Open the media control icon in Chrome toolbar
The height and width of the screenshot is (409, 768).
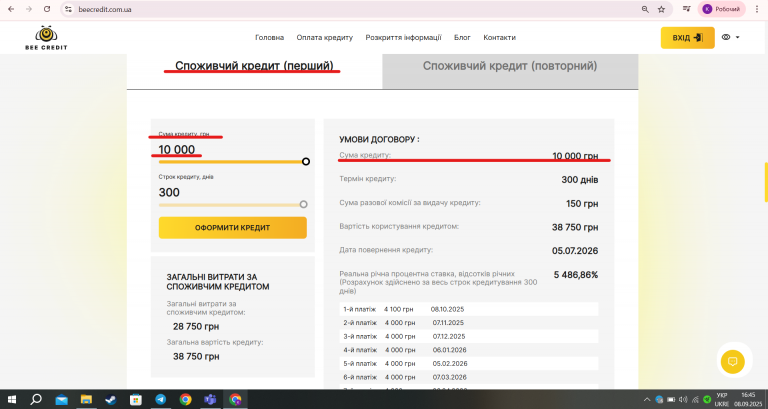[687, 9]
